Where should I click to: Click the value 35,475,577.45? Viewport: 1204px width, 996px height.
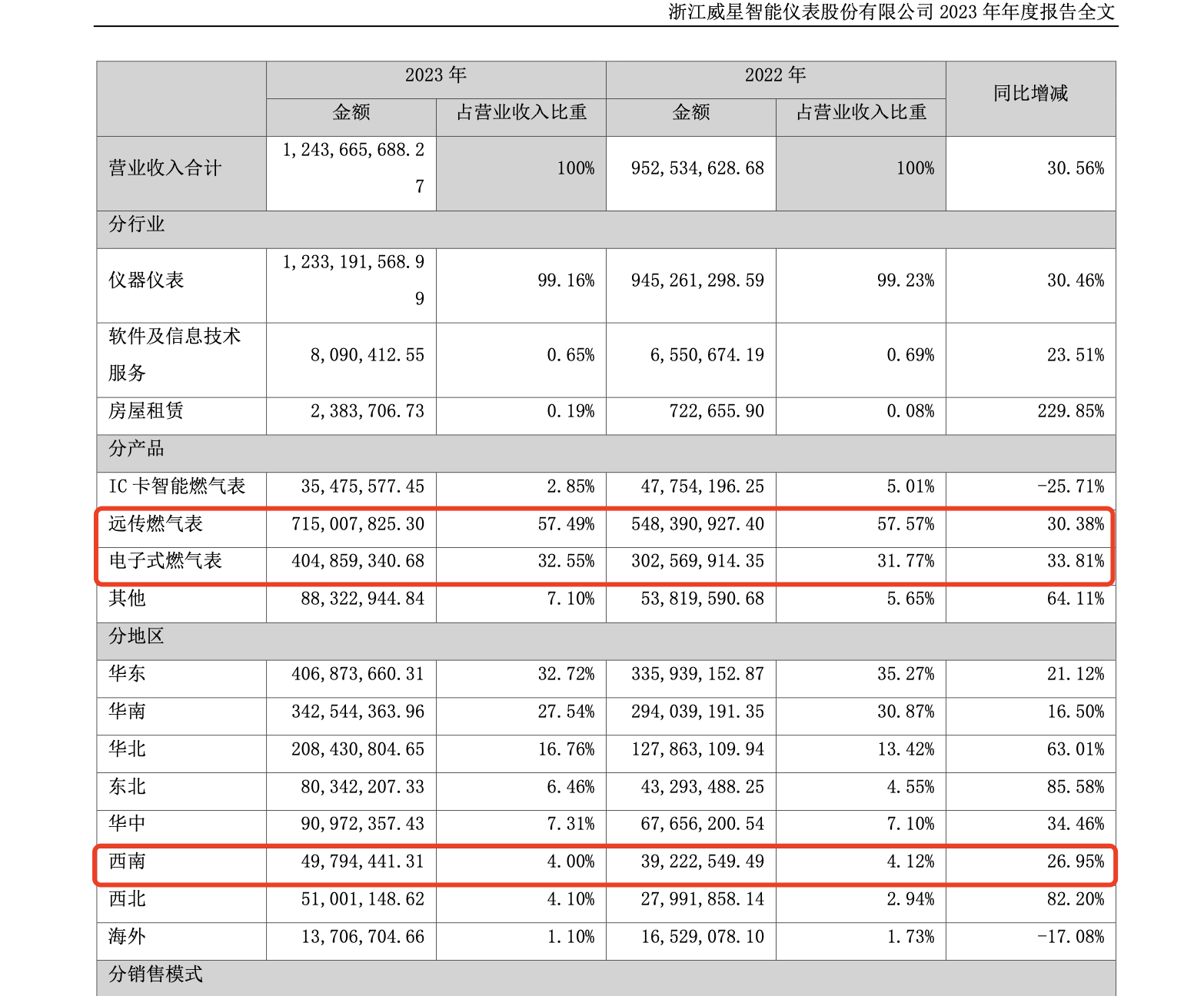pos(363,486)
